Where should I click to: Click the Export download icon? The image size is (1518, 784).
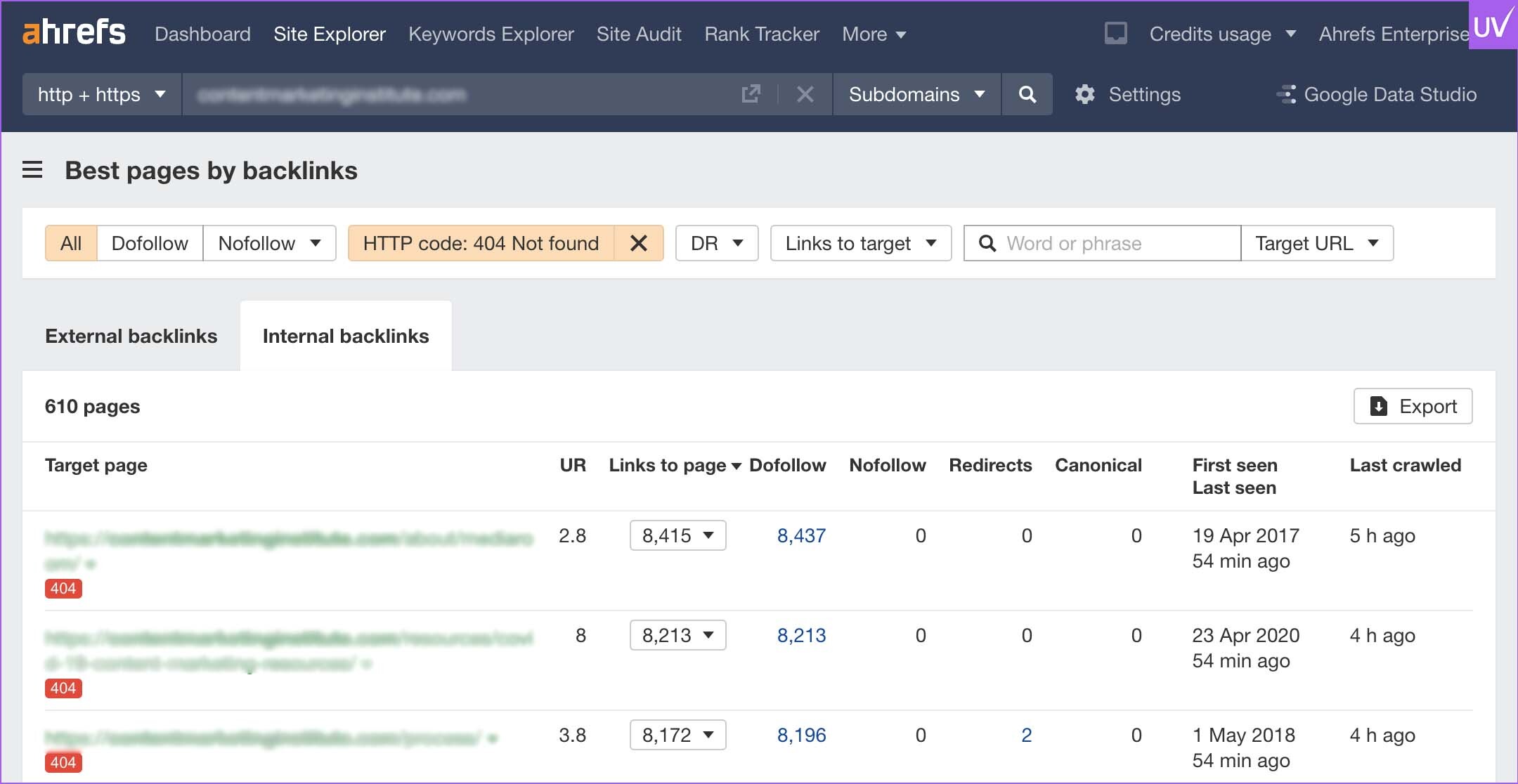pyautogui.click(x=1379, y=406)
